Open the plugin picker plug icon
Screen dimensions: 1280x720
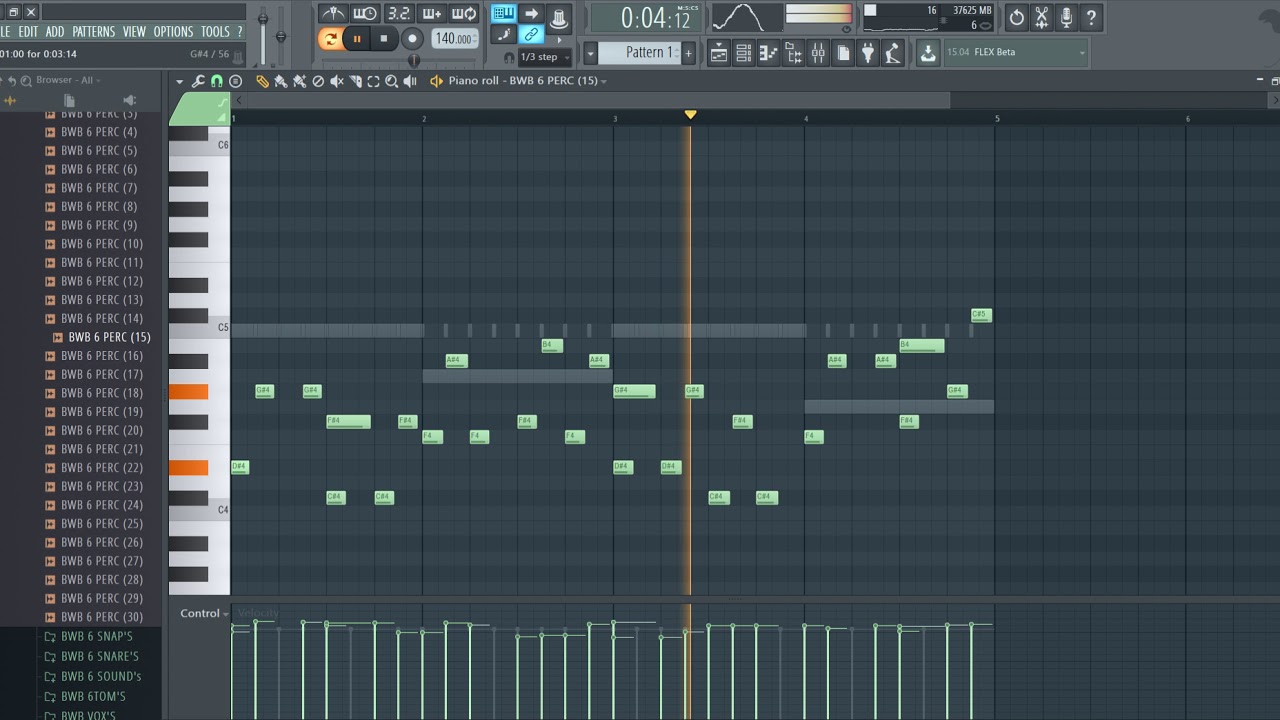[x=868, y=53]
